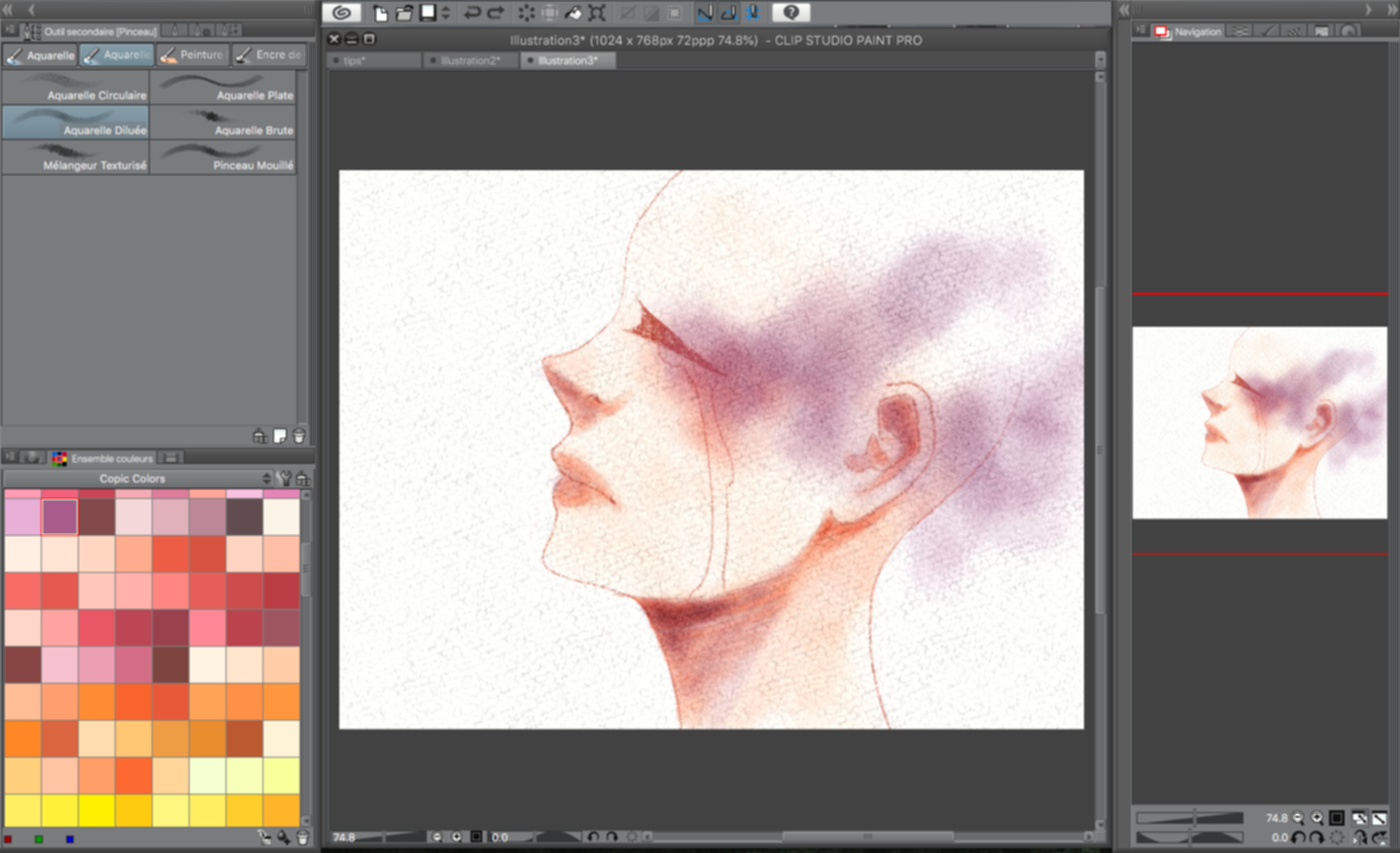Toggle the Snap to grid icon
The height and width of the screenshot is (853, 1400).
752,13
